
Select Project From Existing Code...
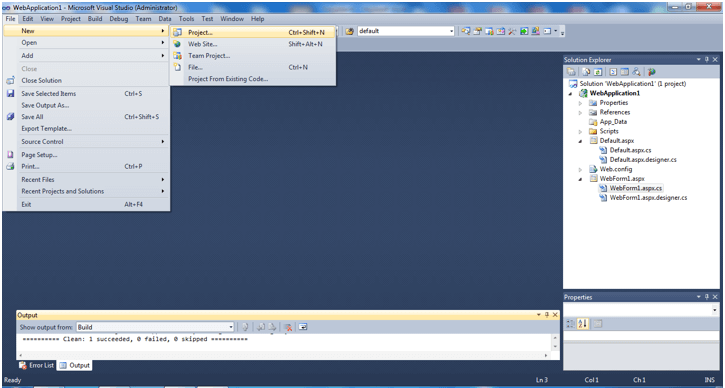click(x=252, y=79)
